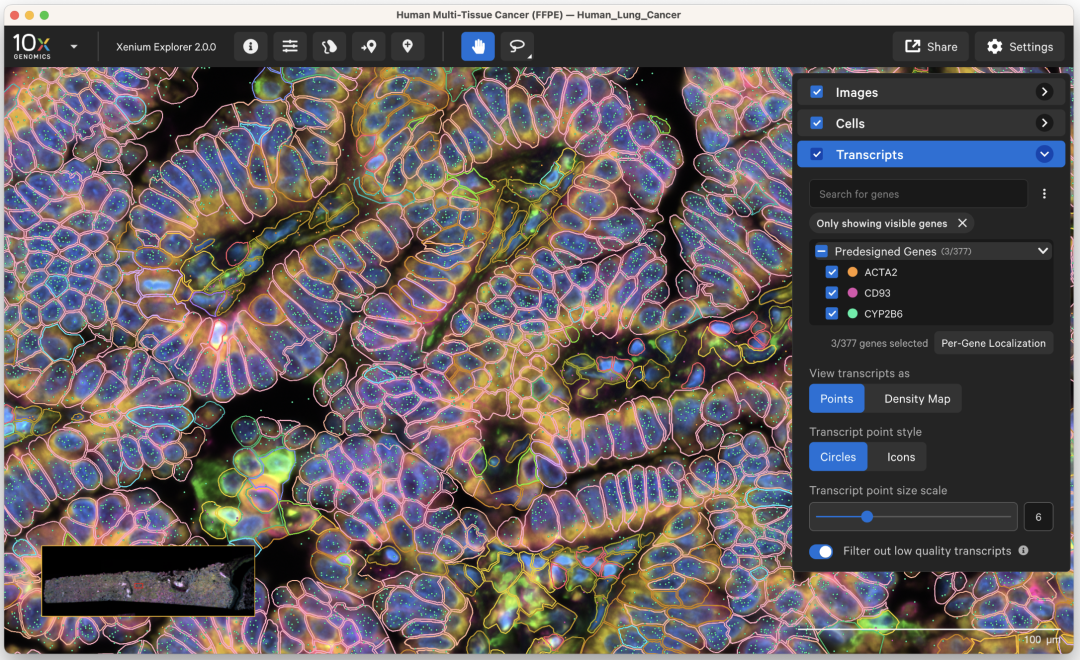Click the cell shapes icon in the toolbar
1080x660 pixels.
coord(329,46)
